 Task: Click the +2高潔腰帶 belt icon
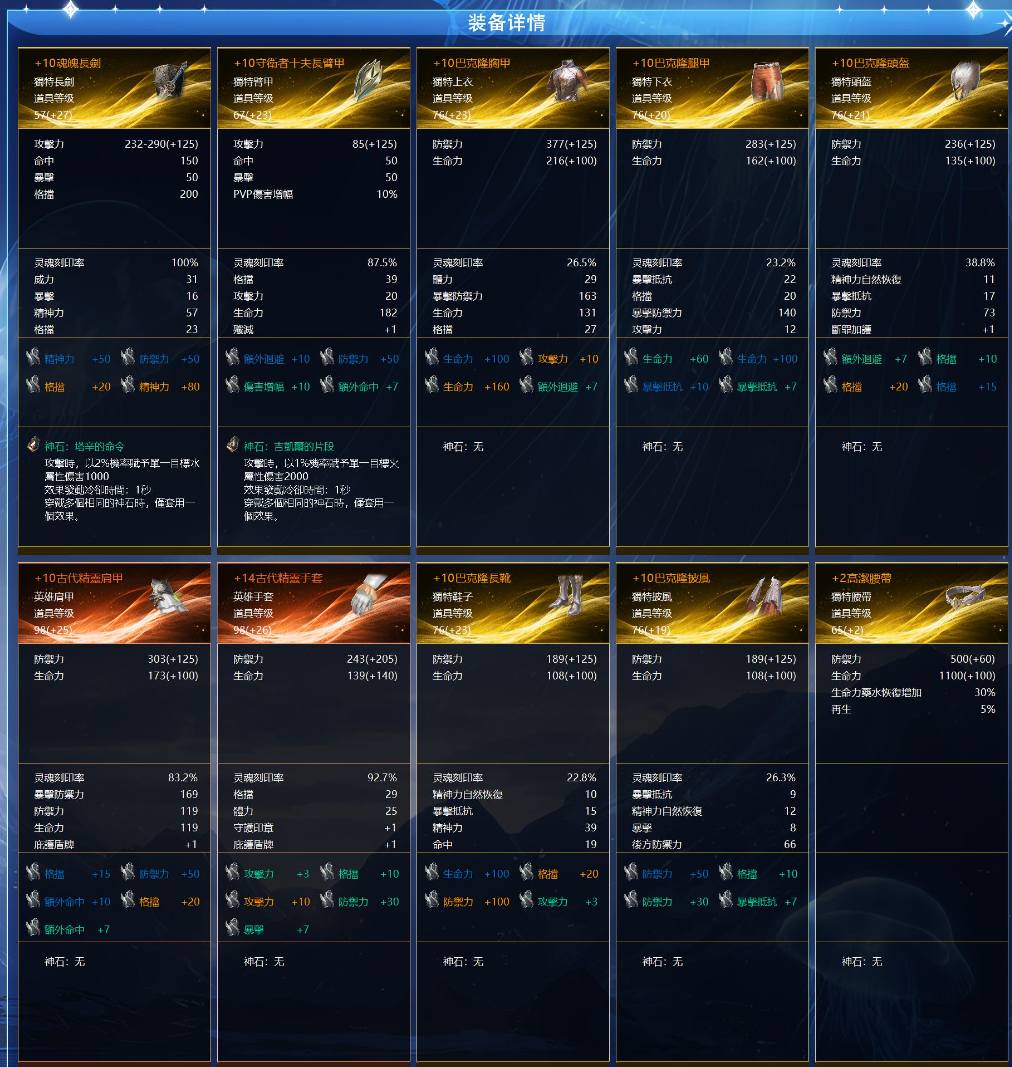pos(965,595)
